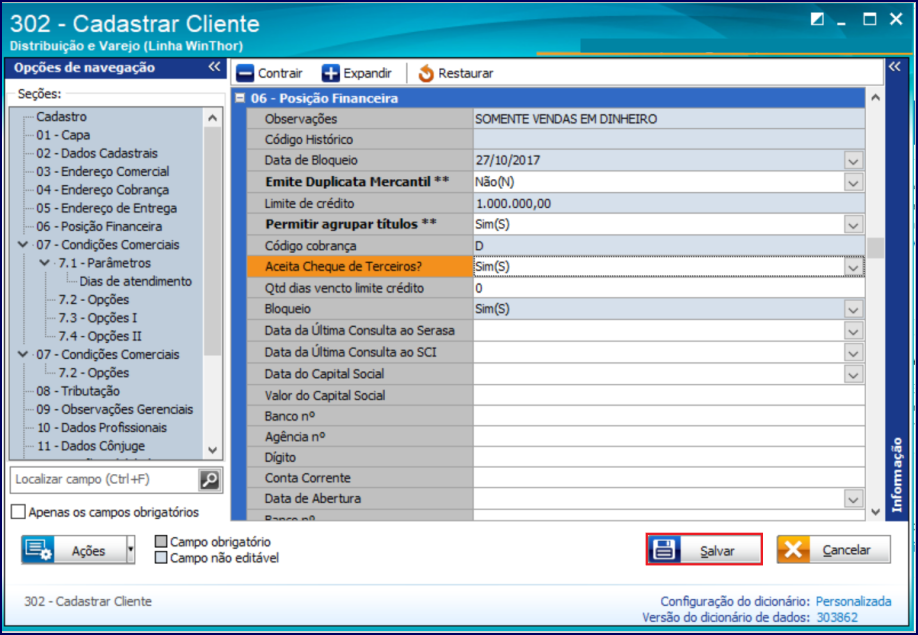Click the Localizar campo search field
Image resolution: width=918 pixels, height=635 pixels.
click(105, 480)
